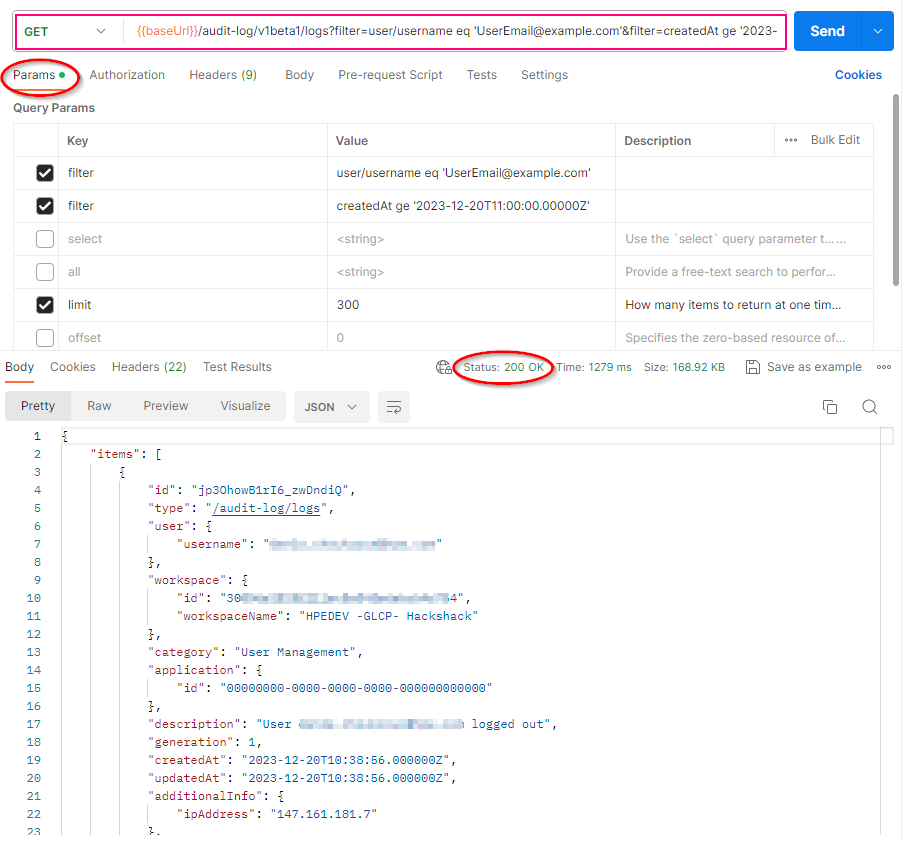Toggle the wrap lines icon
This screenshot has height=841, width=909.
[394, 407]
